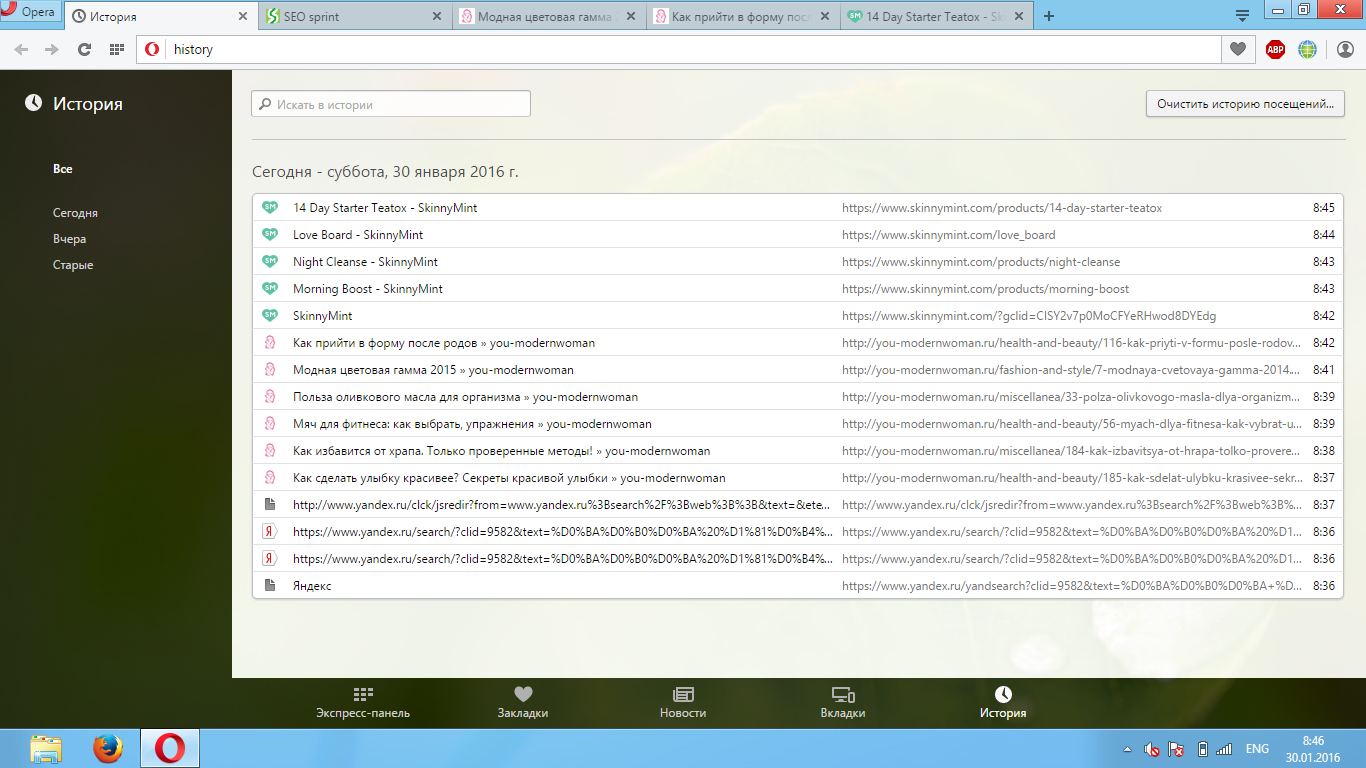
Task: Open 'Закладки' in the bottom bar
Action: pyautogui.click(x=523, y=703)
